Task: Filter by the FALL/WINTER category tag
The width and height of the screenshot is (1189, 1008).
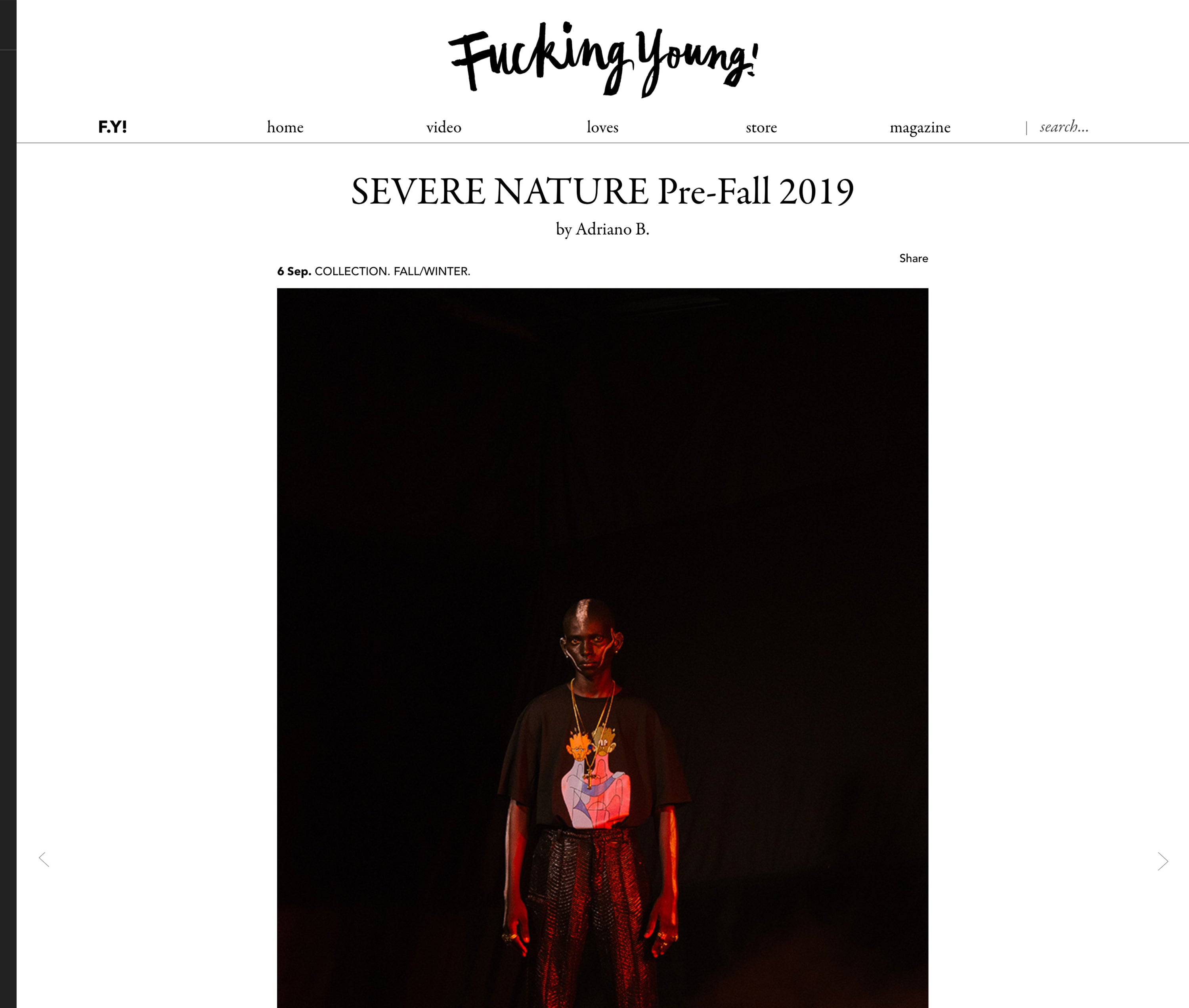Action: (432, 271)
